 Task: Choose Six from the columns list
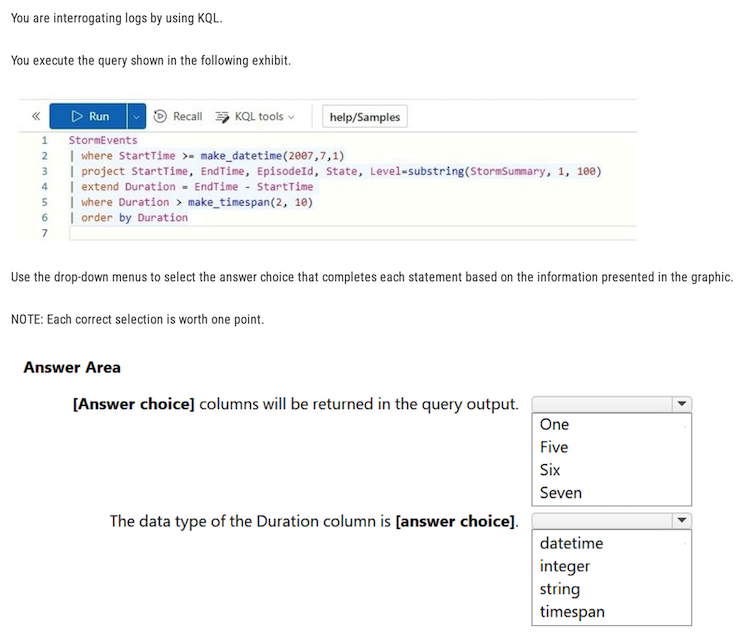[x=550, y=470]
